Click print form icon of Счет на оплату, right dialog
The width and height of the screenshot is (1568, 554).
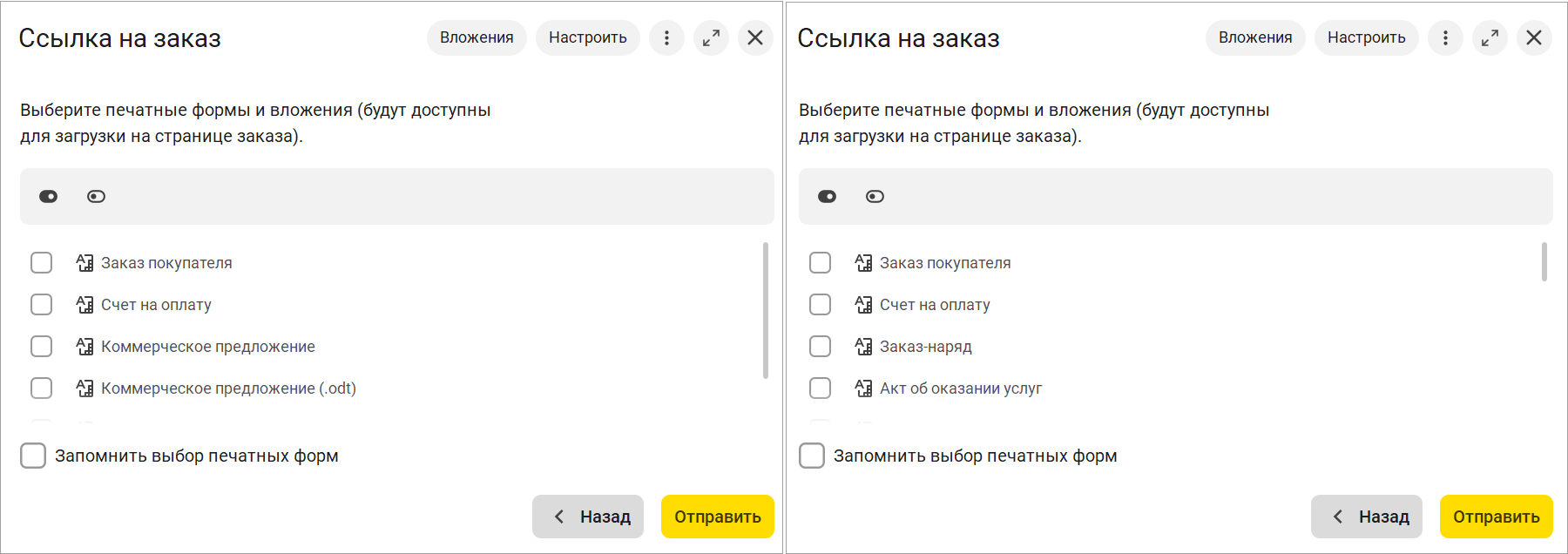(x=863, y=305)
